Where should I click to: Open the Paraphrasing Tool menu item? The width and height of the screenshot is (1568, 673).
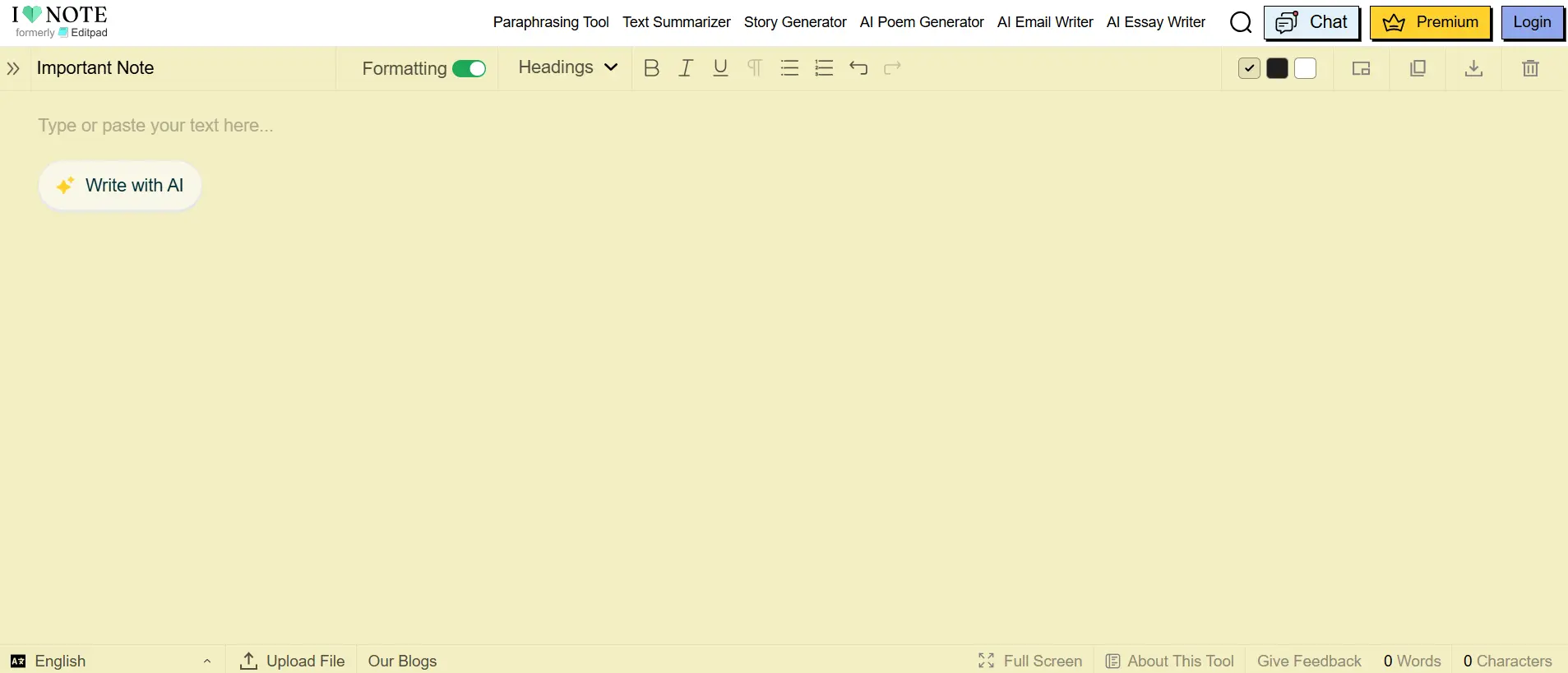(551, 22)
